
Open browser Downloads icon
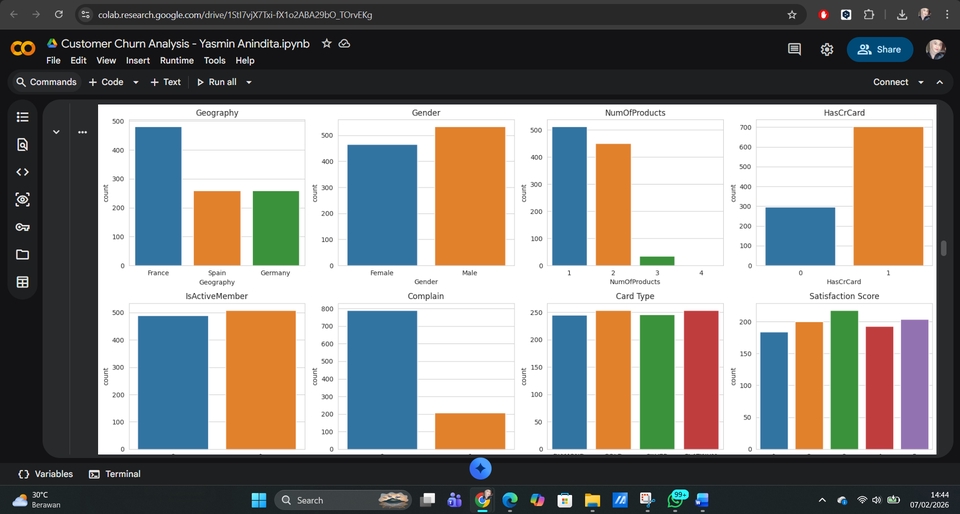pyautogui.click(x=902, y=15)
